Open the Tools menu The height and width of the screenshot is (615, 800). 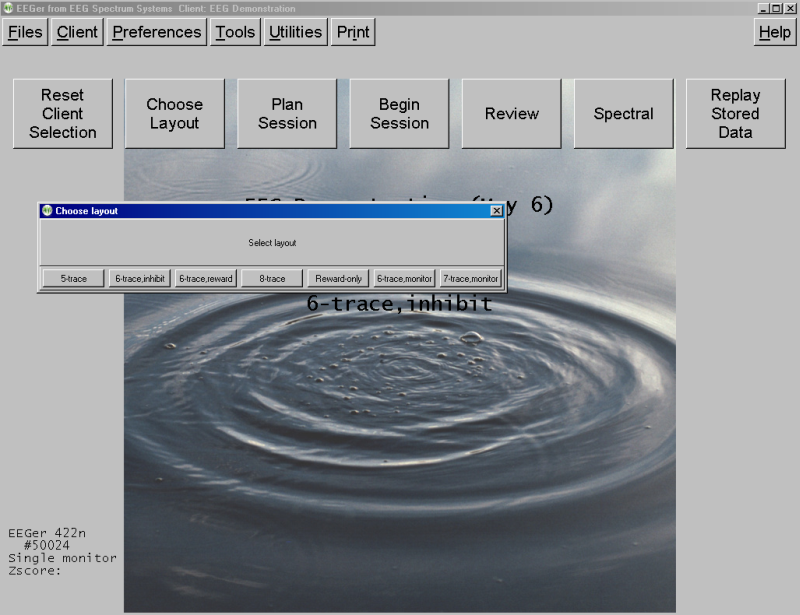pos(235,32)
